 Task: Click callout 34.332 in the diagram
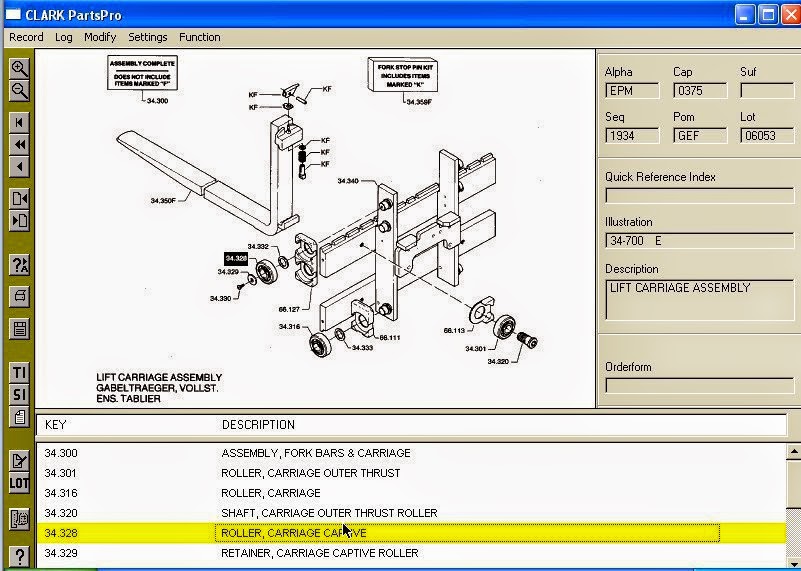258,246
